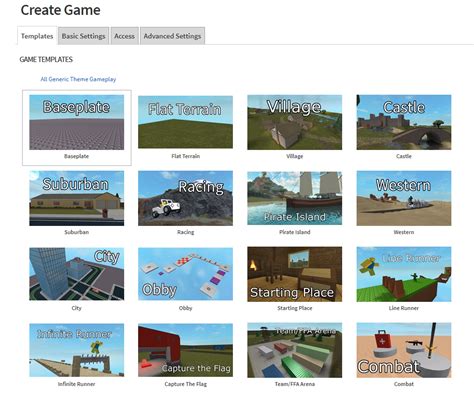Choose the Starting Place template
Viewport: 474px width, 398px height.
coord(295,274)
